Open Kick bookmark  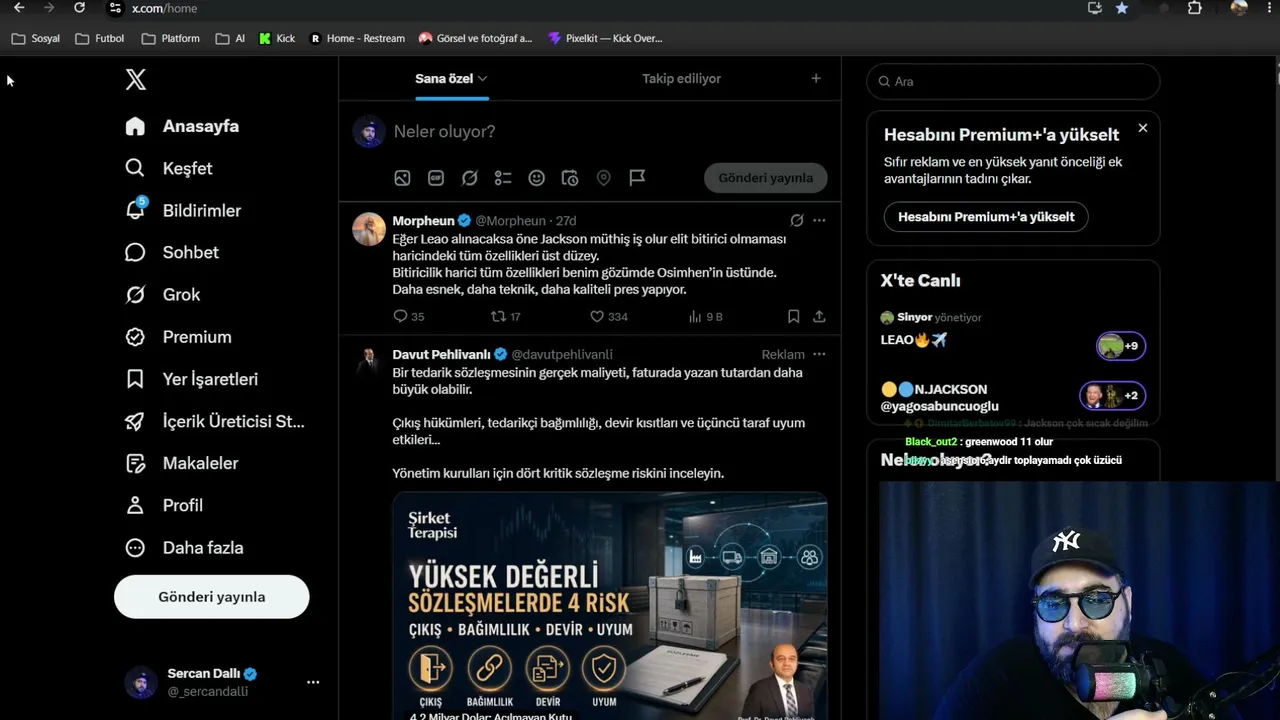tap(277, 38)
